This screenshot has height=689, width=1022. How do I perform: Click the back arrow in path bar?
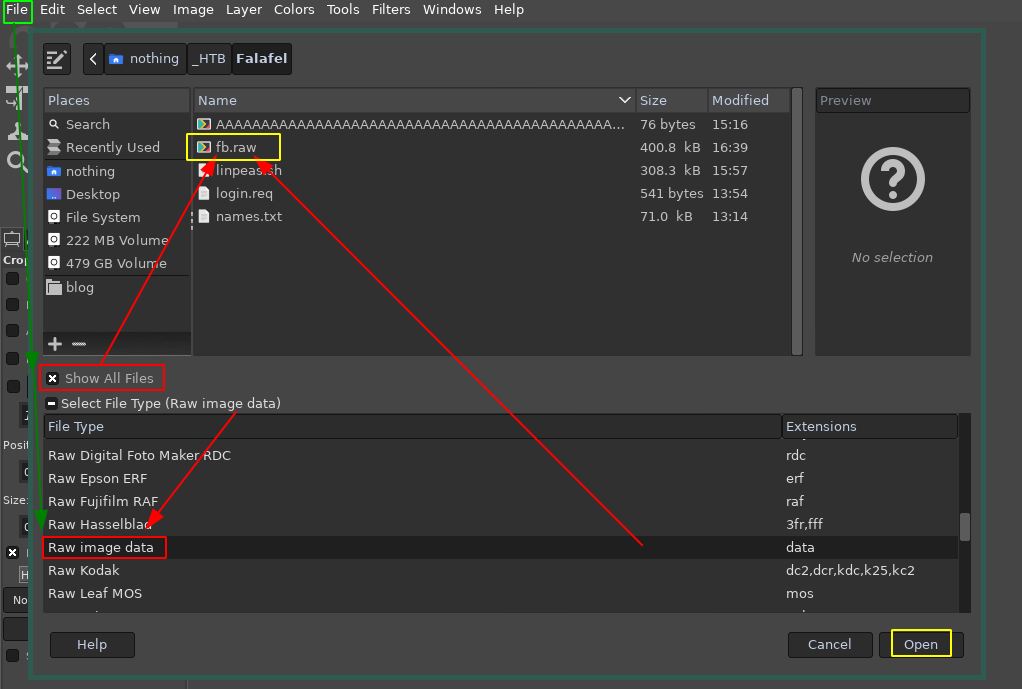coord(93,59)
